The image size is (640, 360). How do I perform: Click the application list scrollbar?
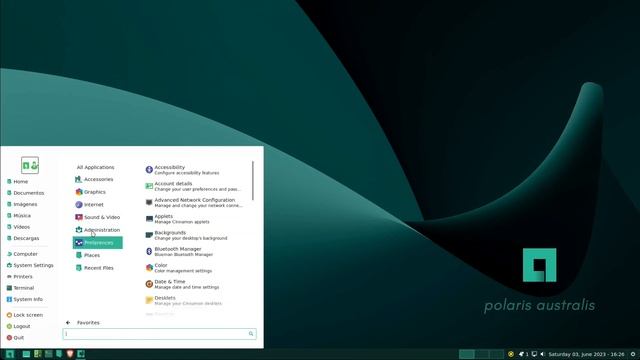[x=253, y=180]
